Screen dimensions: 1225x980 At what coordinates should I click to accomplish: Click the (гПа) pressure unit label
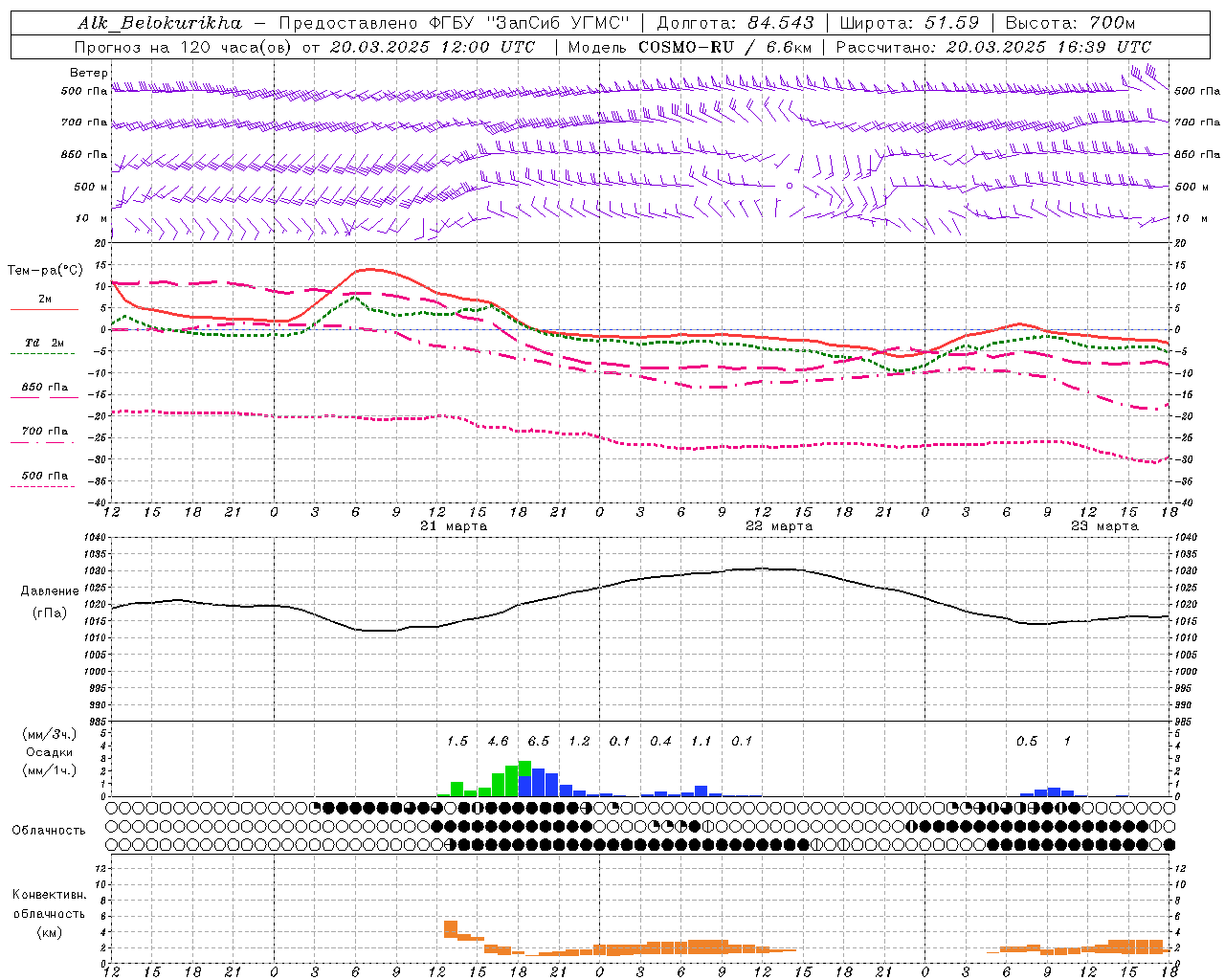click(x=50, y=612)
